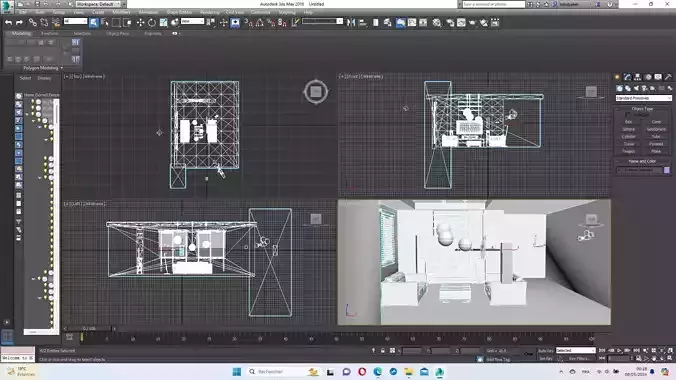Viewport: 676px width, 380px height.
Task: Activate the Select and Place tool
Action: click(x=175, y=22)
